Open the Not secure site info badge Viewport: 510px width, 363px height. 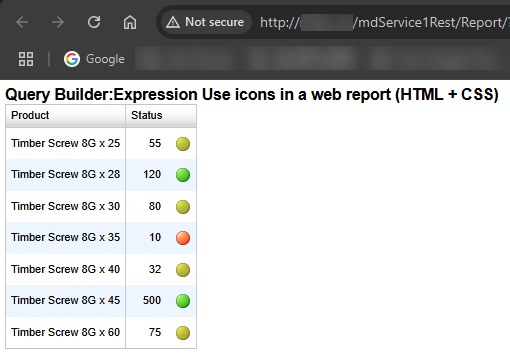pos(206,22)
